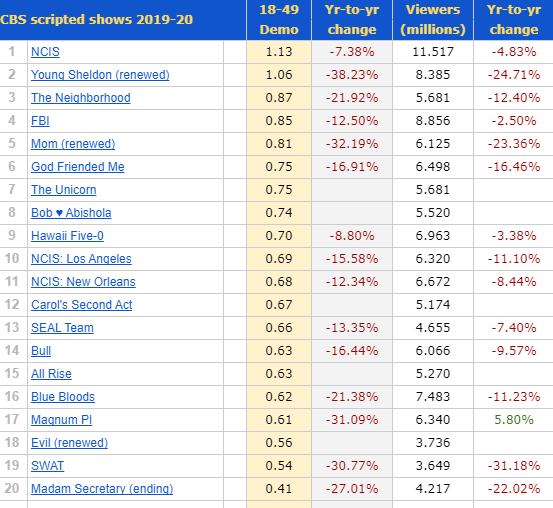This screenshot has width=553, height=508.
Task: Open the Hawaii Five-0 link
Action: pyautogui.click(x=67, y=236)
